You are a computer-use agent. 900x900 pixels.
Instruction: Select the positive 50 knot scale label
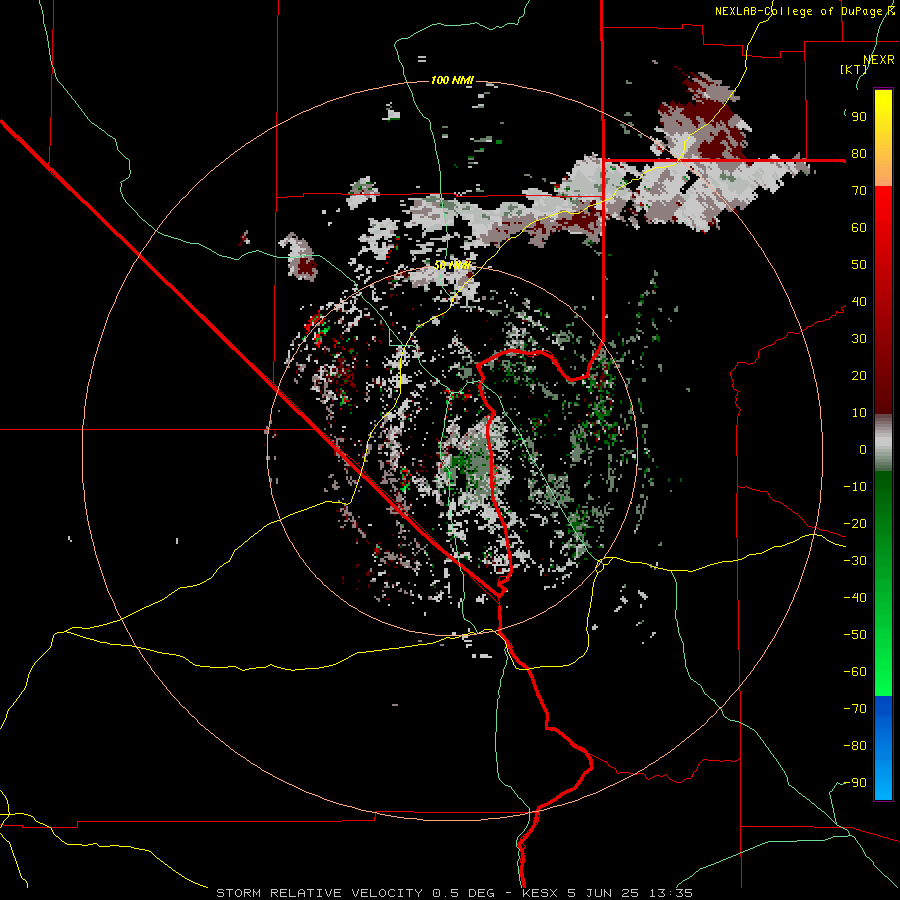click(x=859, y=265)
